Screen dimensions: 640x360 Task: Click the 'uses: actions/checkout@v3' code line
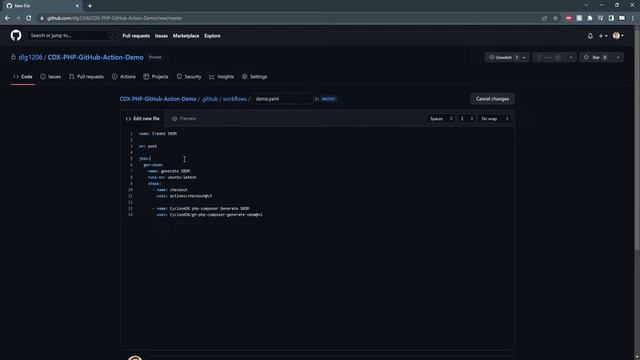tap(184, 196)
